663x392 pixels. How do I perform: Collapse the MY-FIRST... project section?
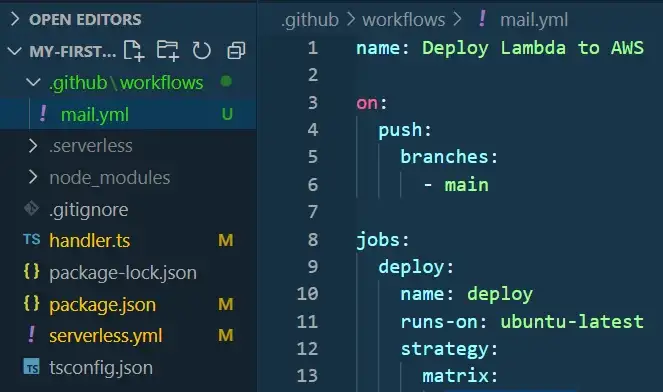15,51
